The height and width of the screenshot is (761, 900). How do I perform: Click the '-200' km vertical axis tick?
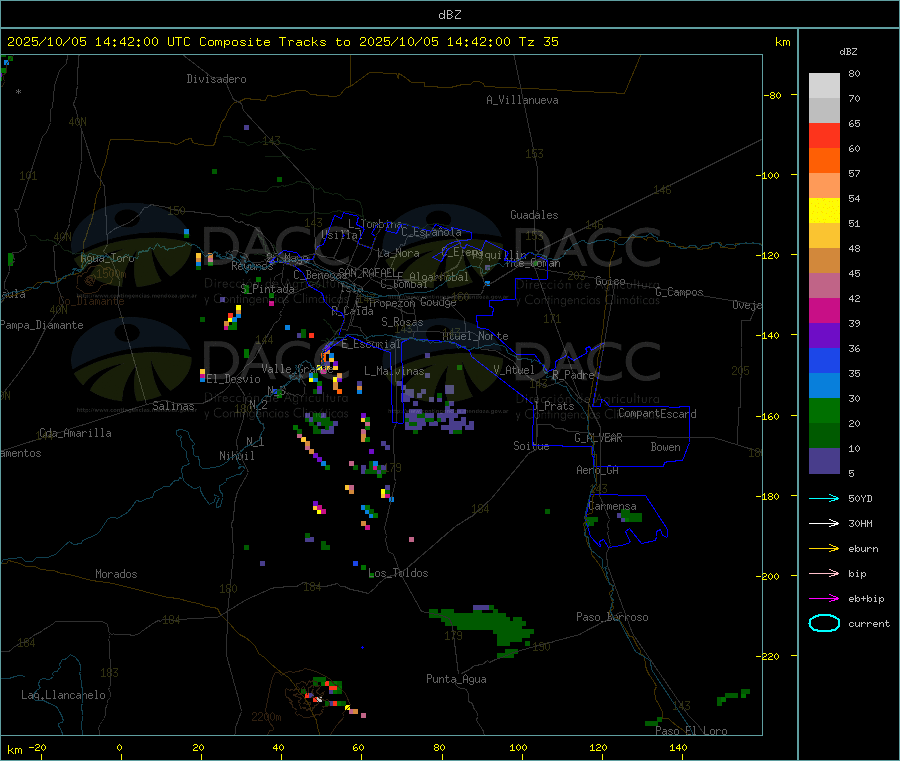click(x=771, y=576)
